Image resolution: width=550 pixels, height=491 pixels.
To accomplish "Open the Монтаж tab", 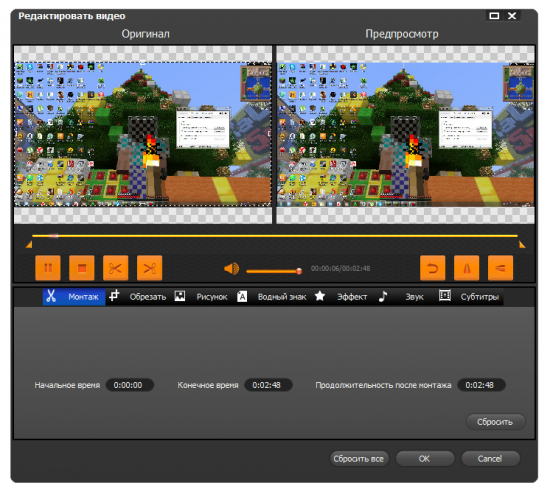I will (74, 297).
